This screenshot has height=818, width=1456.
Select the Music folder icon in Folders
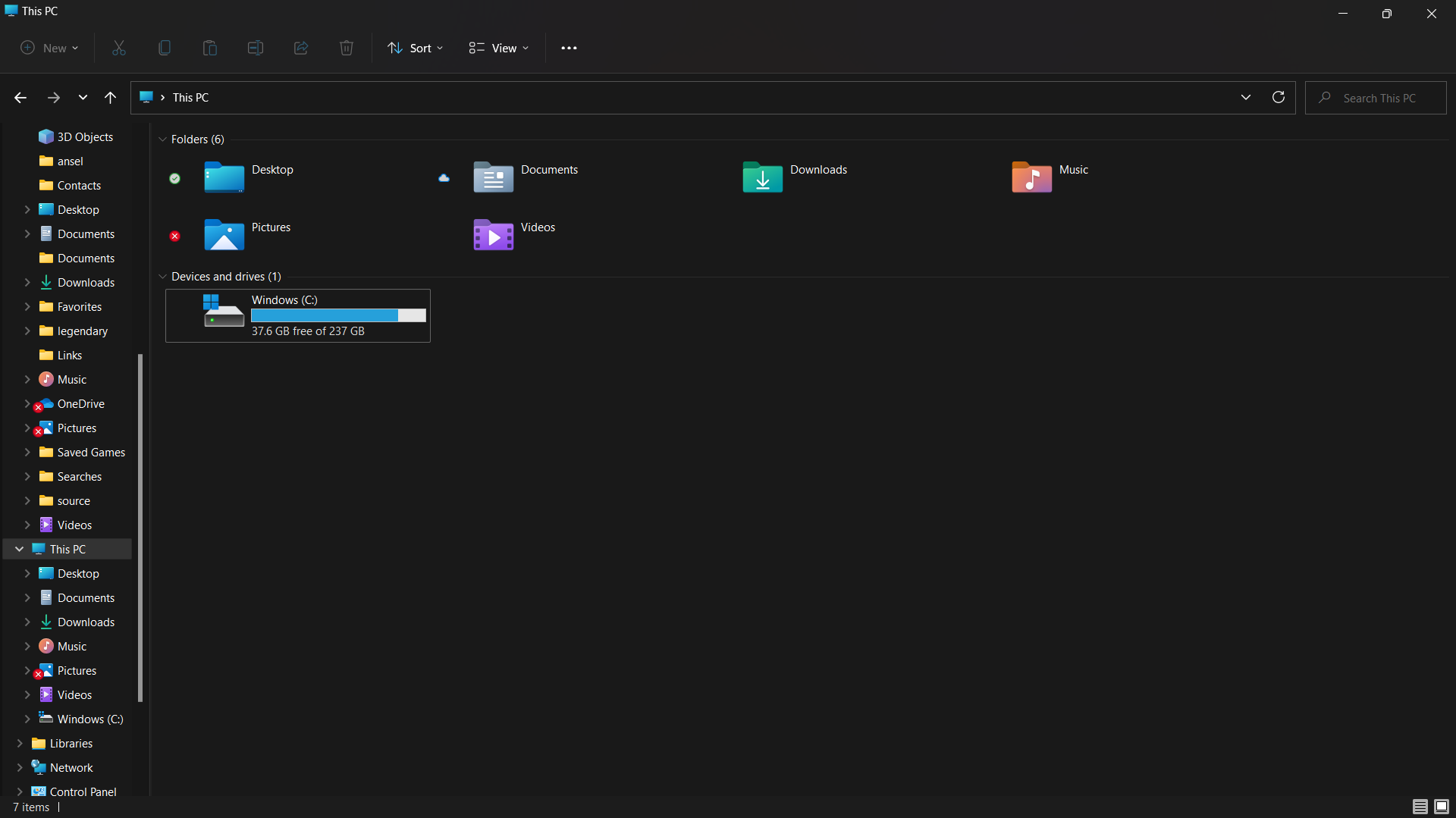(1031, 178)
